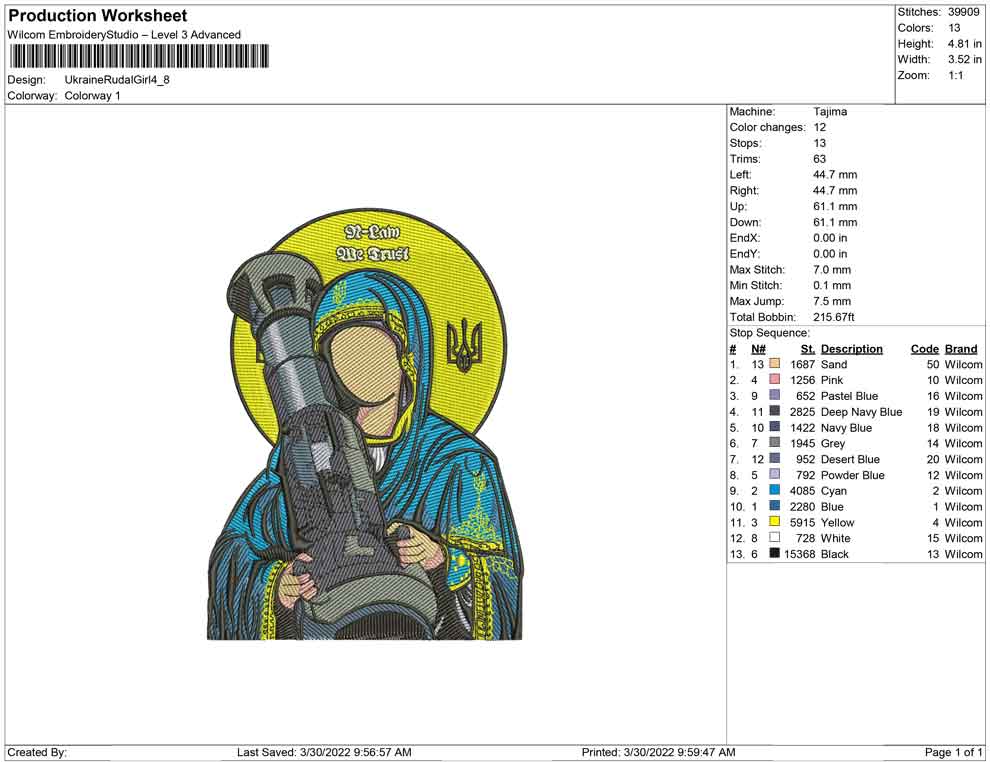Viewport: 990px width, 762px height.
Task: Click stitch count 4085 for Cyan
Action: coord(802,491)
